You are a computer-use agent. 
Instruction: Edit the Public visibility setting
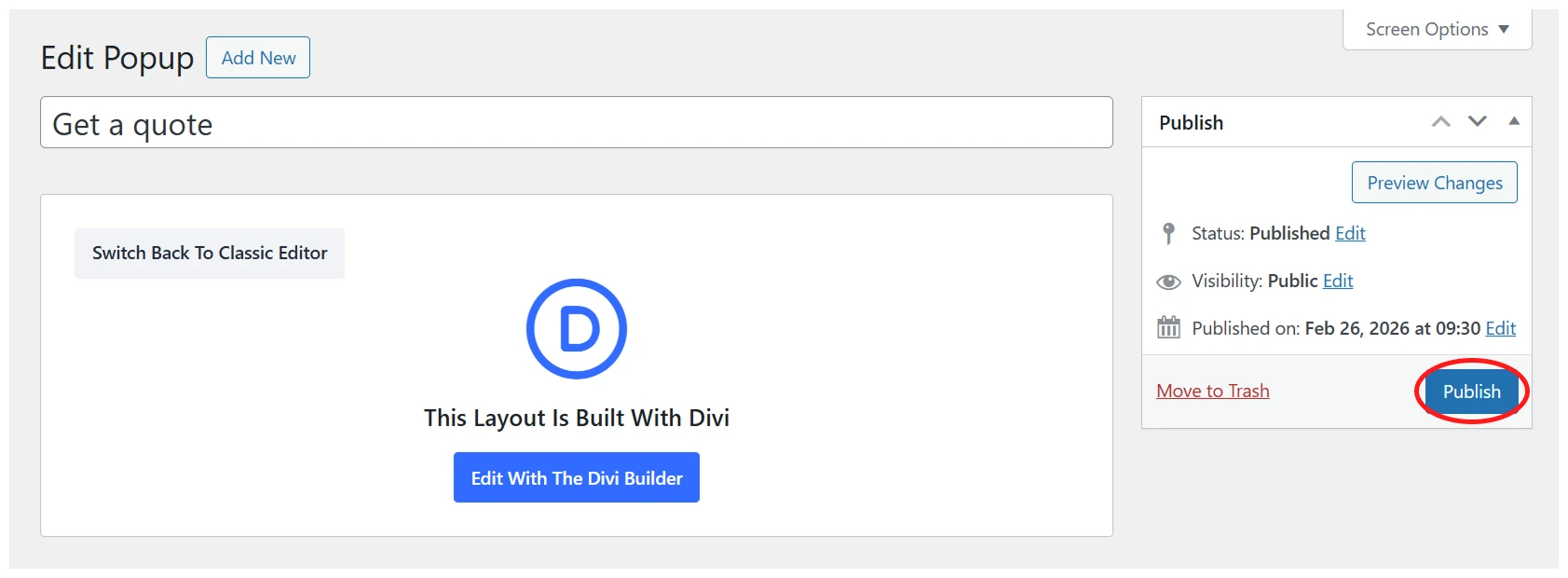(1338, 281)
